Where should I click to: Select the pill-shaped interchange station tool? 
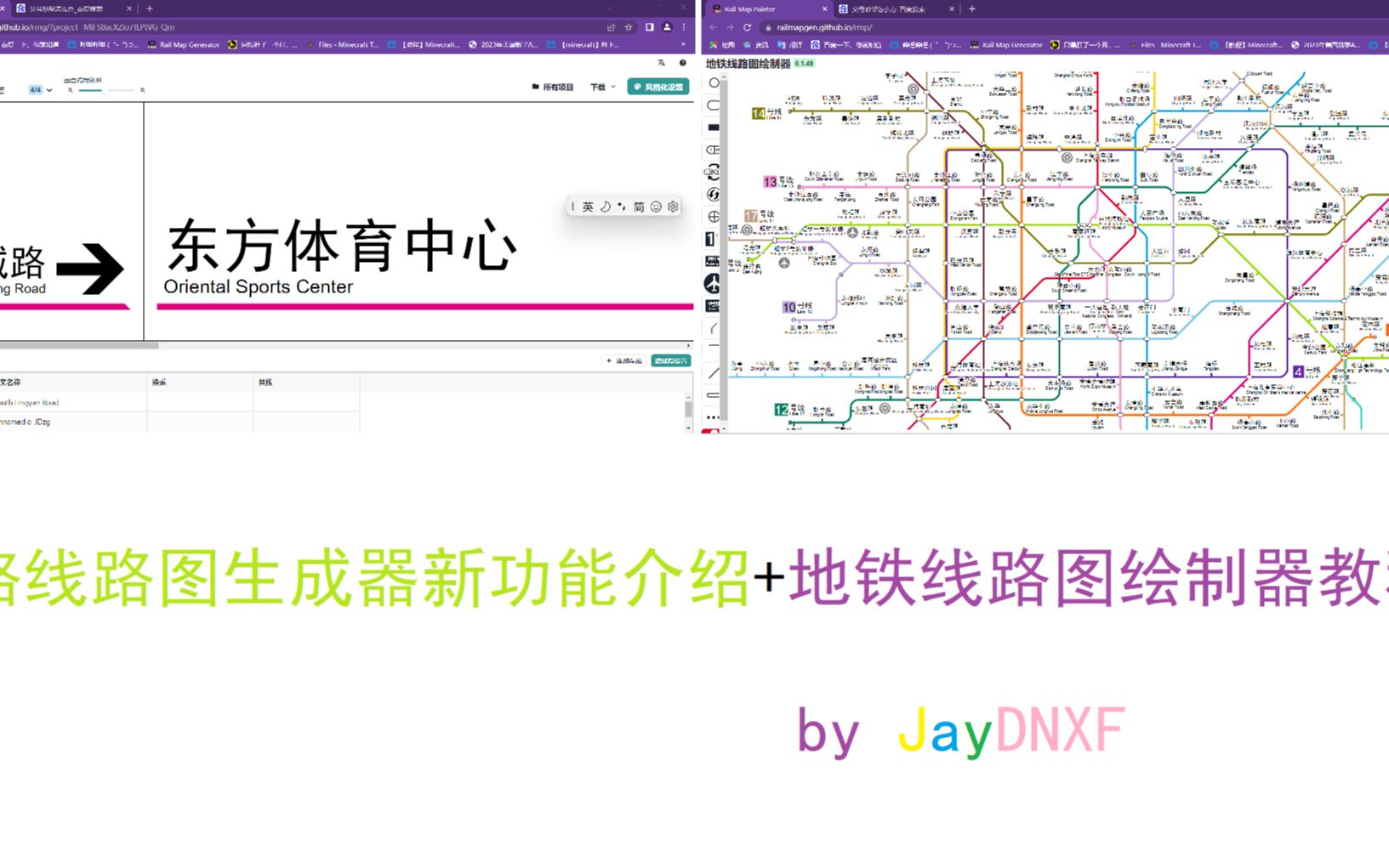pos(714,150)
